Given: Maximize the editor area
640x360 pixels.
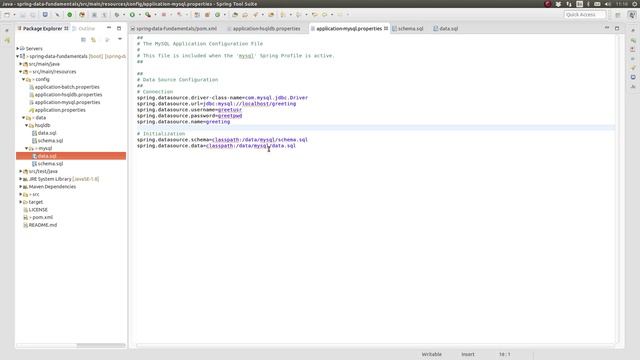Looking at the screenshot, I should point(617,28).
